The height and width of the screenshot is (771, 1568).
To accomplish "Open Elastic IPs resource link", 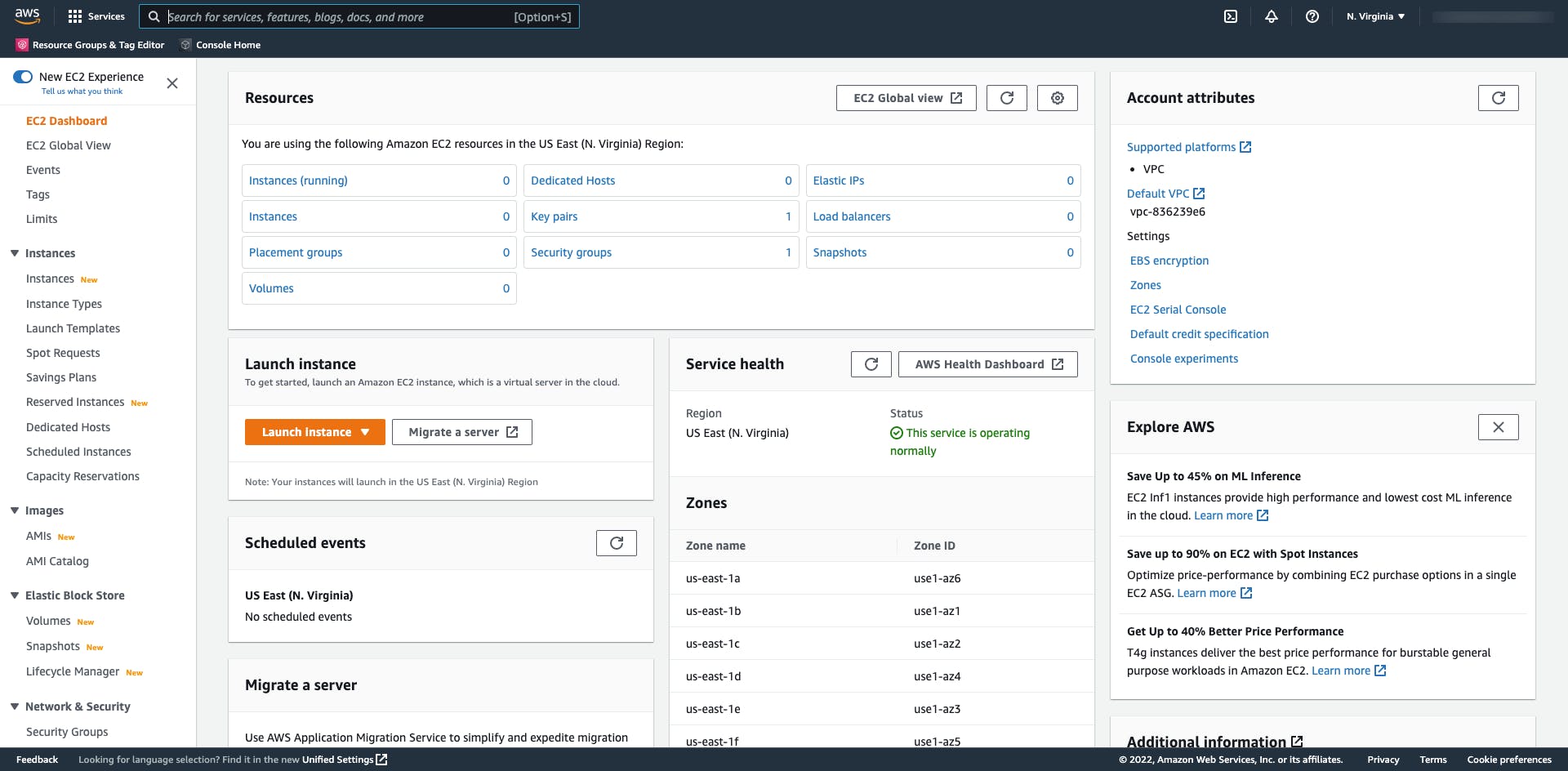I will 839,180.
